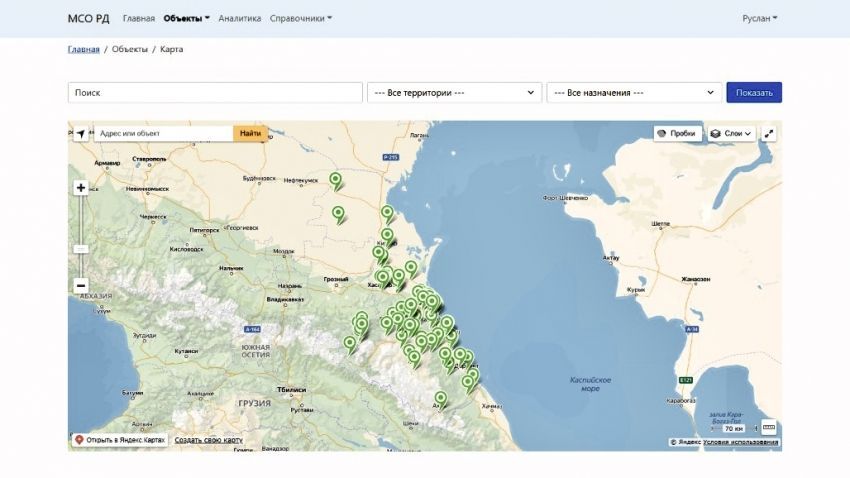The height and width of the screenshot is (478, 850).
Task: Select the ruler measurement tool on the map
Action: (x=769, y=428)
